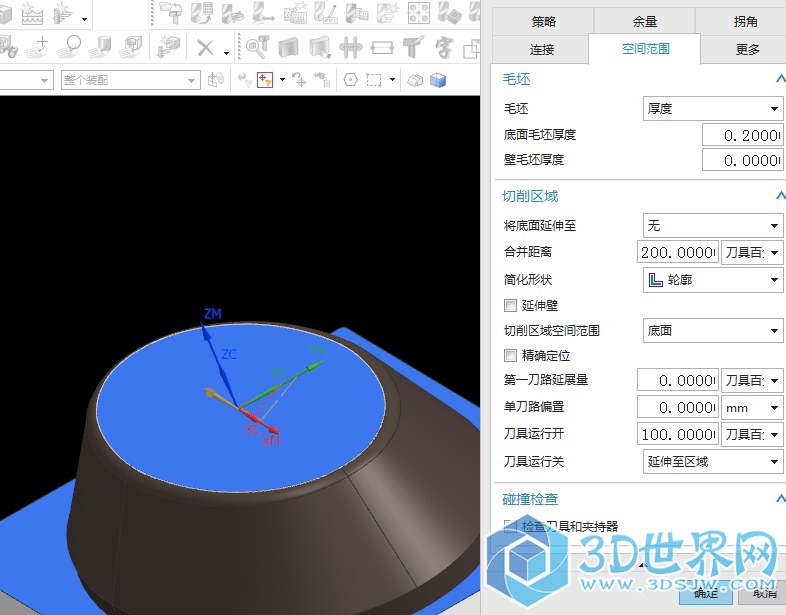This screenshot has width=786, height=615.
Task: Click the curved wall with cutter icon
Action: pos(319,48)
